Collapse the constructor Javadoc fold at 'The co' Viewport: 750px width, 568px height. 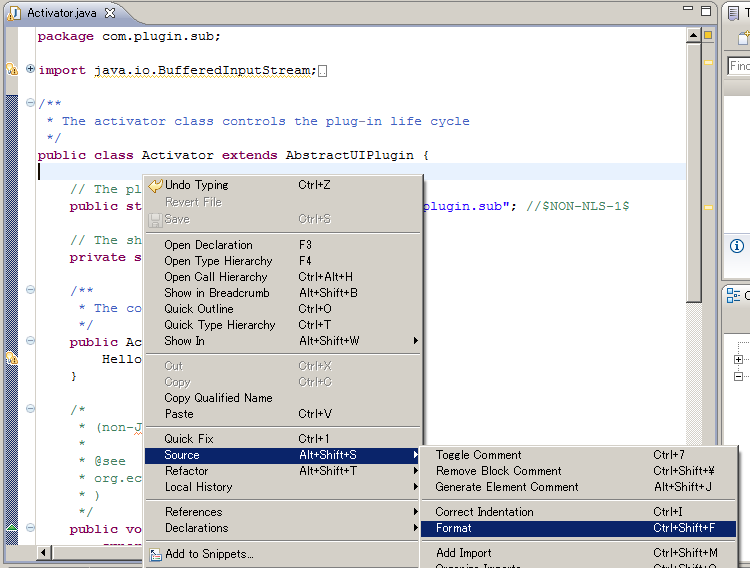[30, 290]
